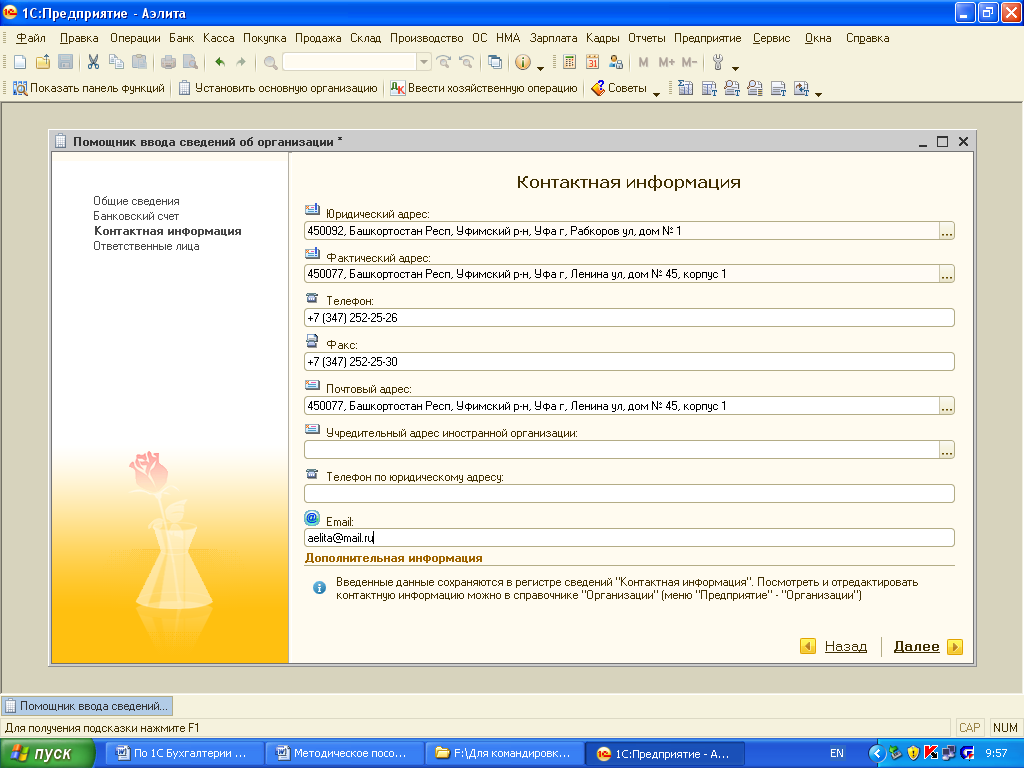Viewport: 1024px width, 768px height.
Task: Click the yellow left arrow beside Назад
Action: point(808,646)
